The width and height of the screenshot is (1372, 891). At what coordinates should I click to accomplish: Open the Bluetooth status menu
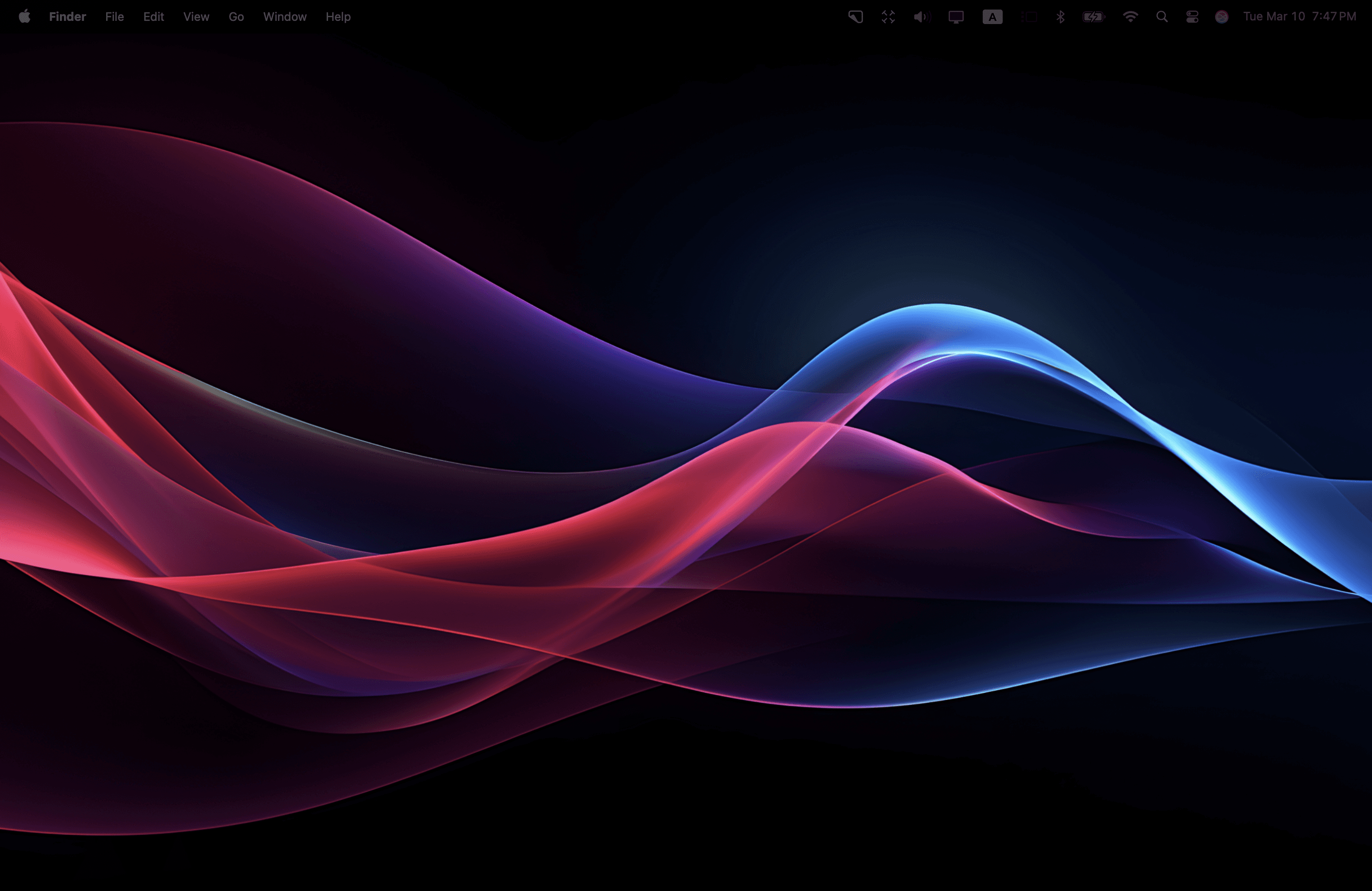(1060, 17)
